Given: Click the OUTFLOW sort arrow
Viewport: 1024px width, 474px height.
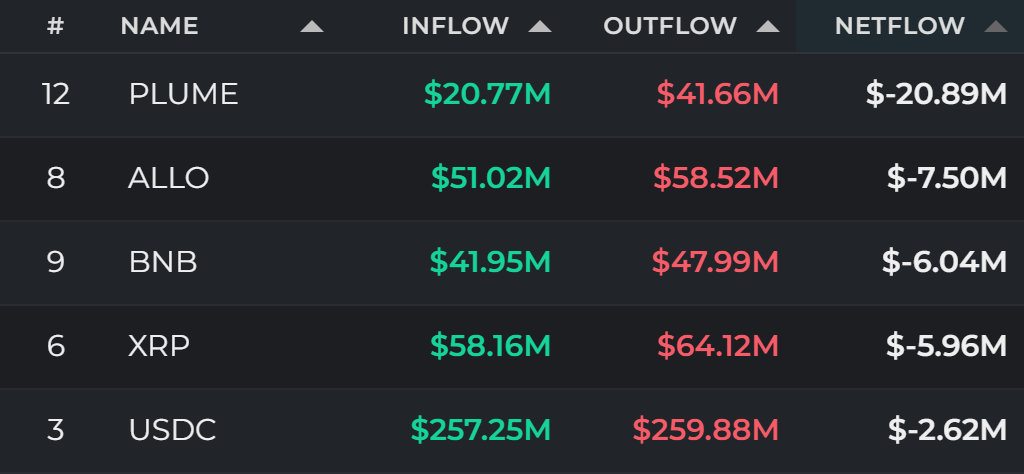Looking at the screenshot, I should pos(768,27).
